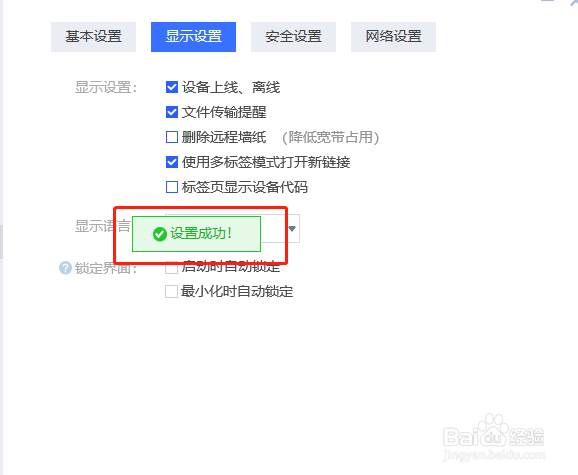578x475 pixels.
Task: Click the 设置成功! notification text
Action: click(201, 234)
